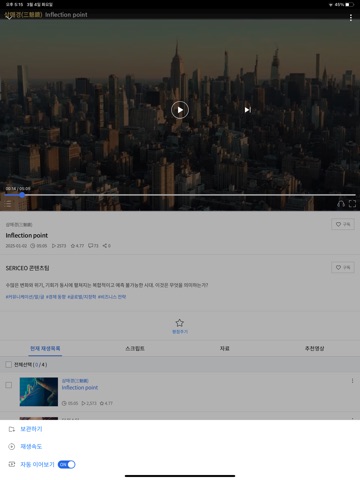Tap the 4.77 star rating under title

click(x=77, y=246)
